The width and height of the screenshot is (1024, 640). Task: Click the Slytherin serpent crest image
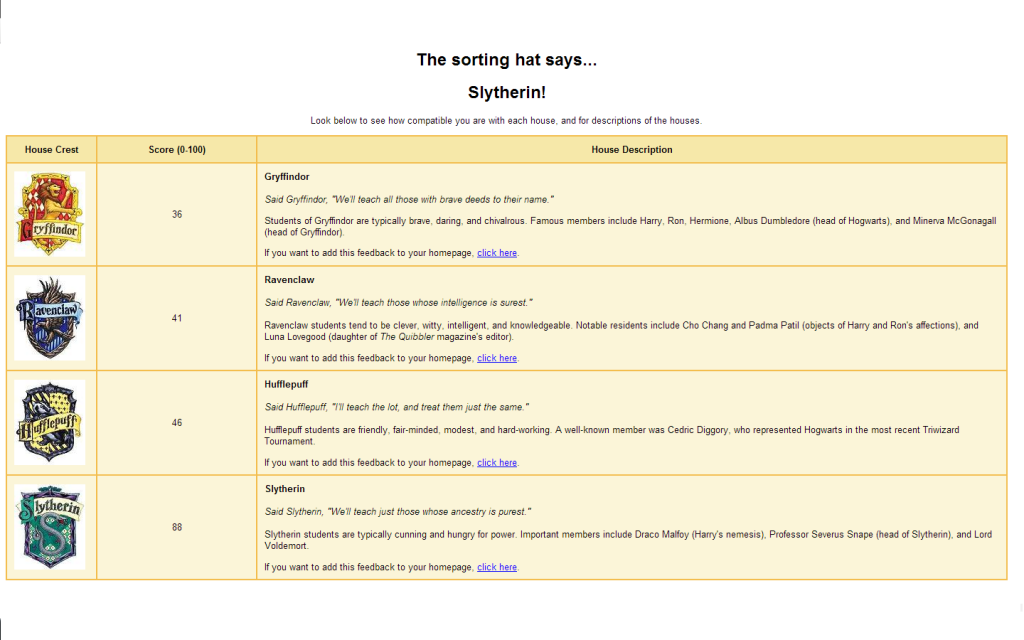[50, 527]
